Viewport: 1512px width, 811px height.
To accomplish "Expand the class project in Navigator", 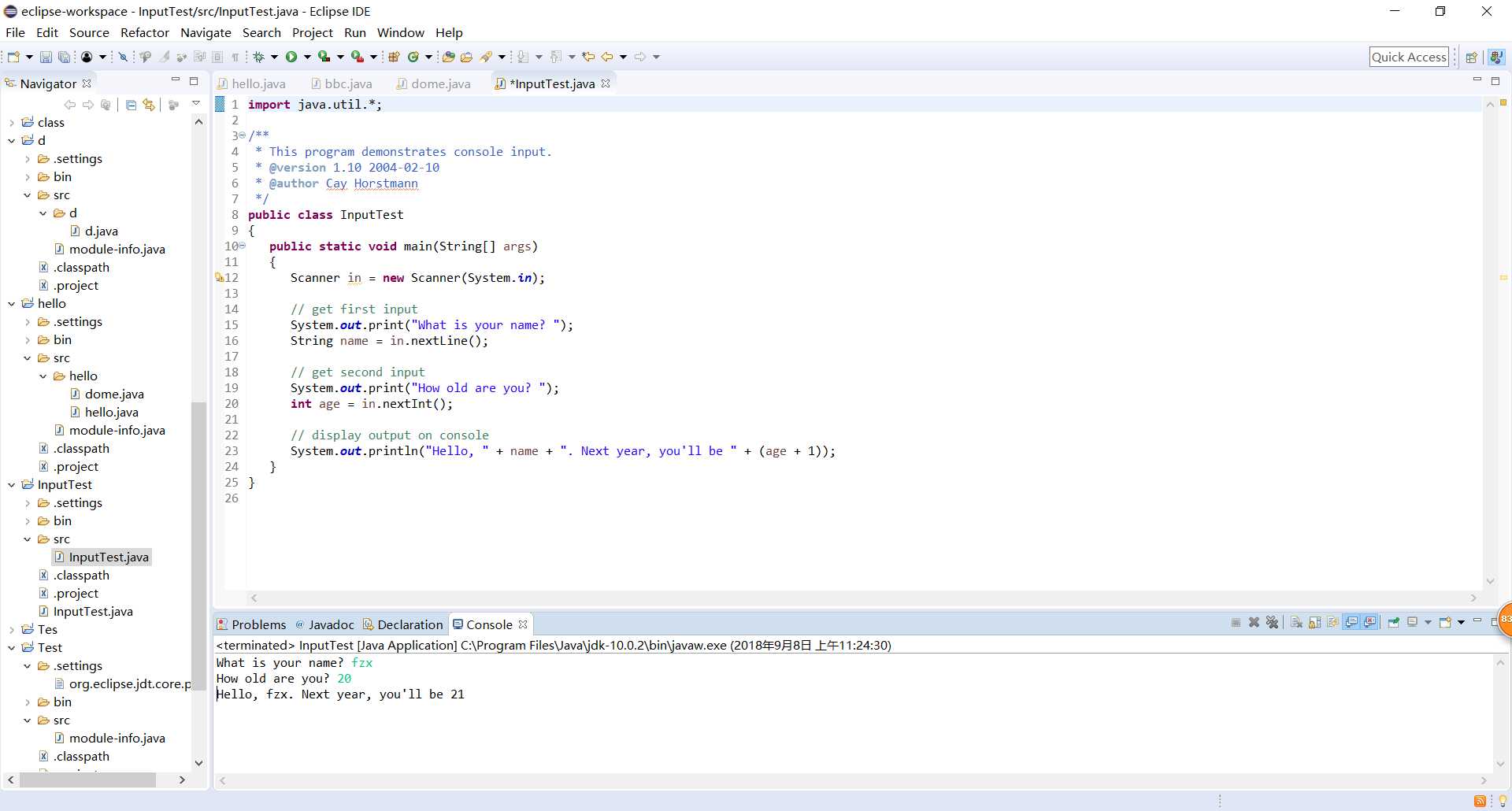I will 12,123.
